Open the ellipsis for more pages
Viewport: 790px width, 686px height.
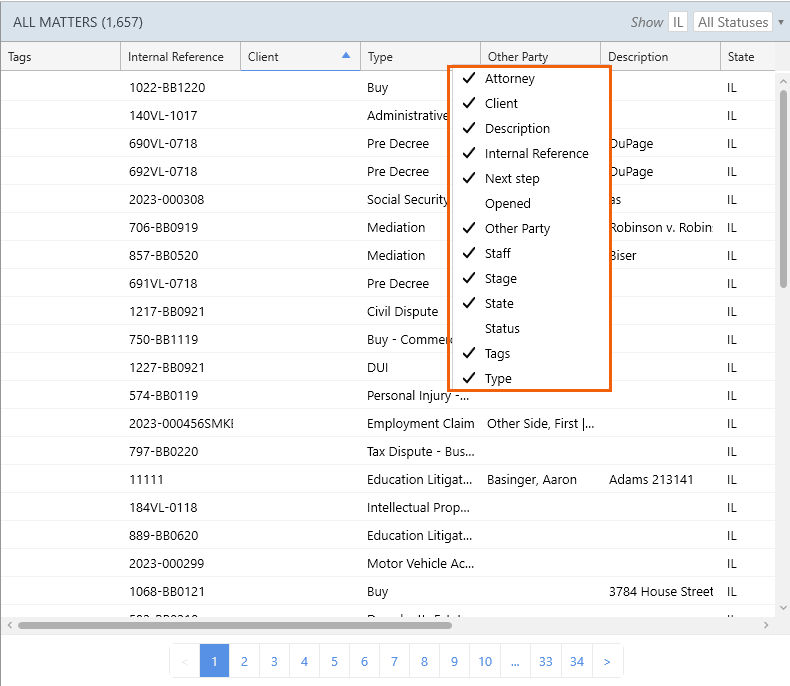(x=515, y=661)
